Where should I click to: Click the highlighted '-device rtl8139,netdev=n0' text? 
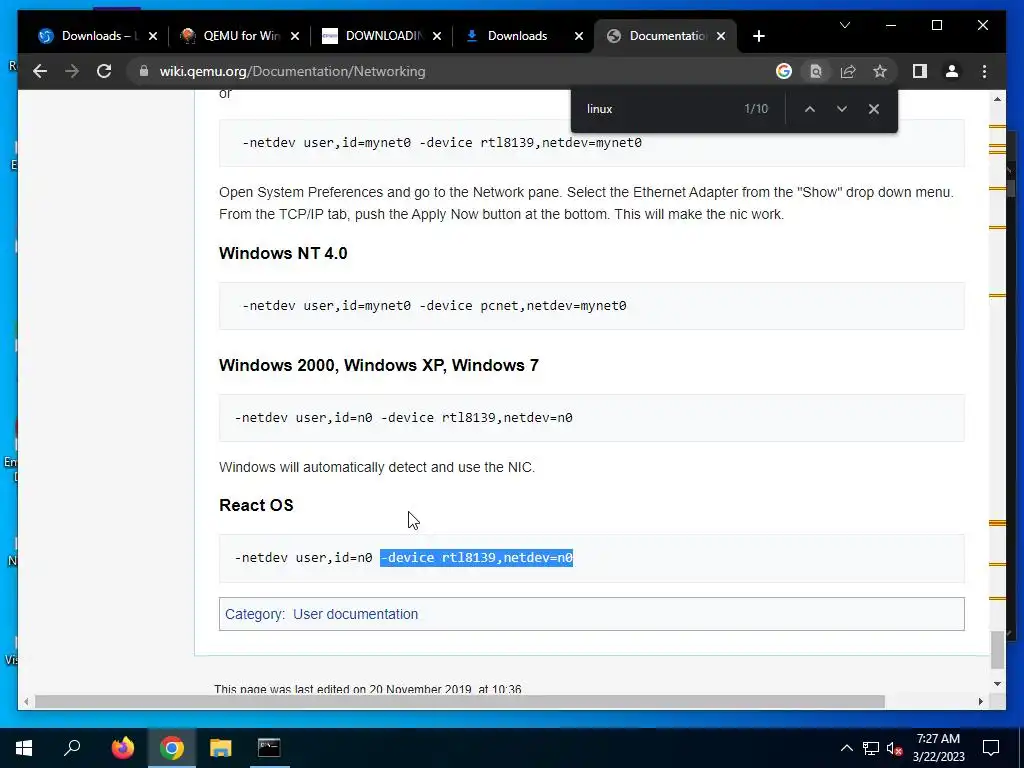477,558
